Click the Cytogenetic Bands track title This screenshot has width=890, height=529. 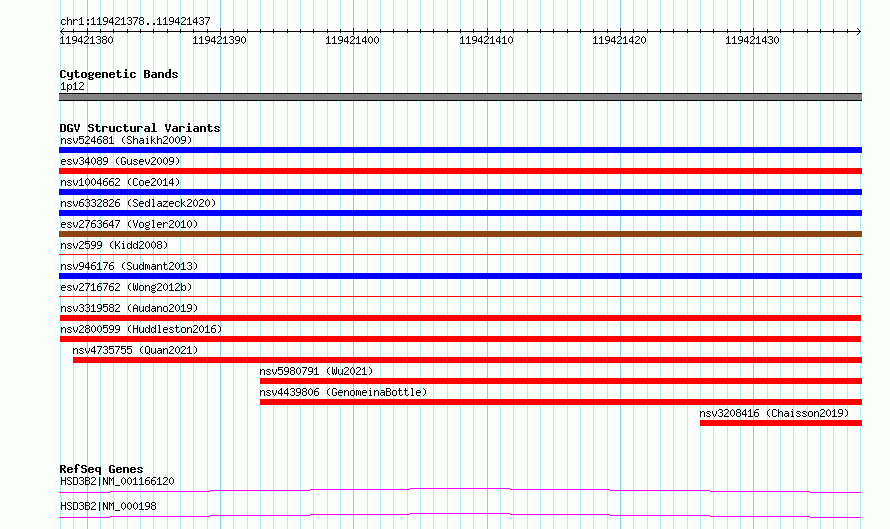(119, 74)
